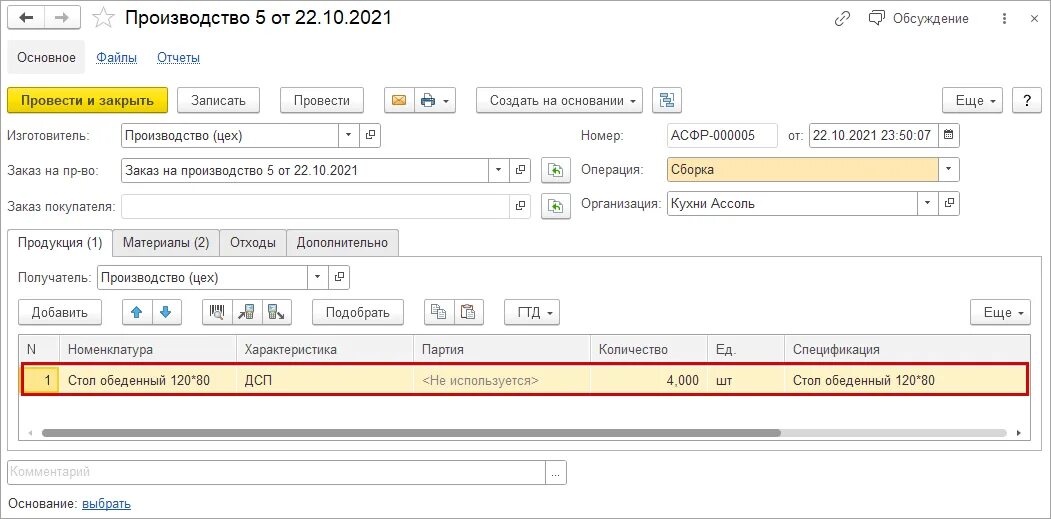This screenshot has width=1051, height=519.
Task: Open the calendar picker beside date
Action: tap(948, 135)
